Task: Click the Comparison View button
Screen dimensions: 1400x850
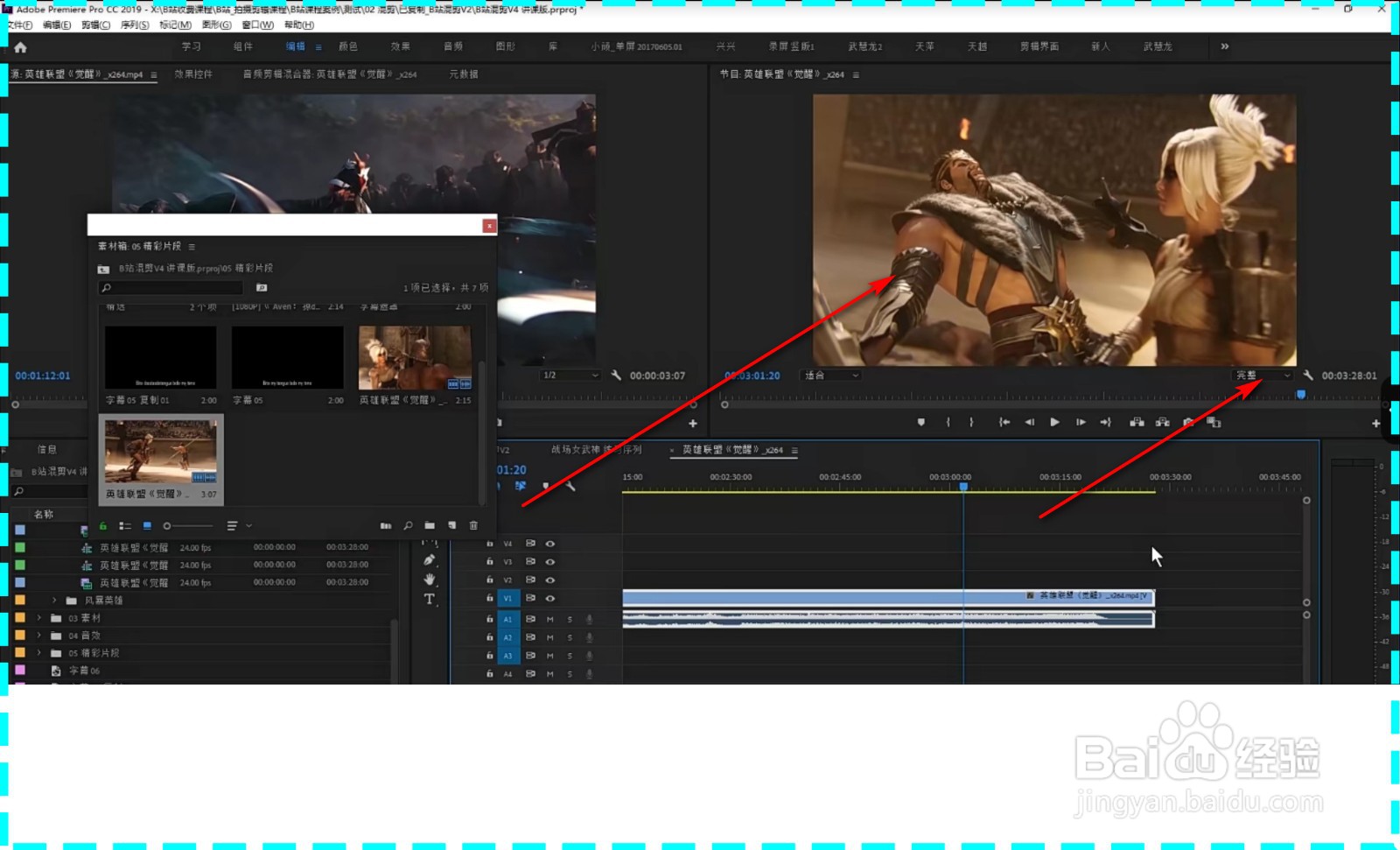Action: (1214, 422)
